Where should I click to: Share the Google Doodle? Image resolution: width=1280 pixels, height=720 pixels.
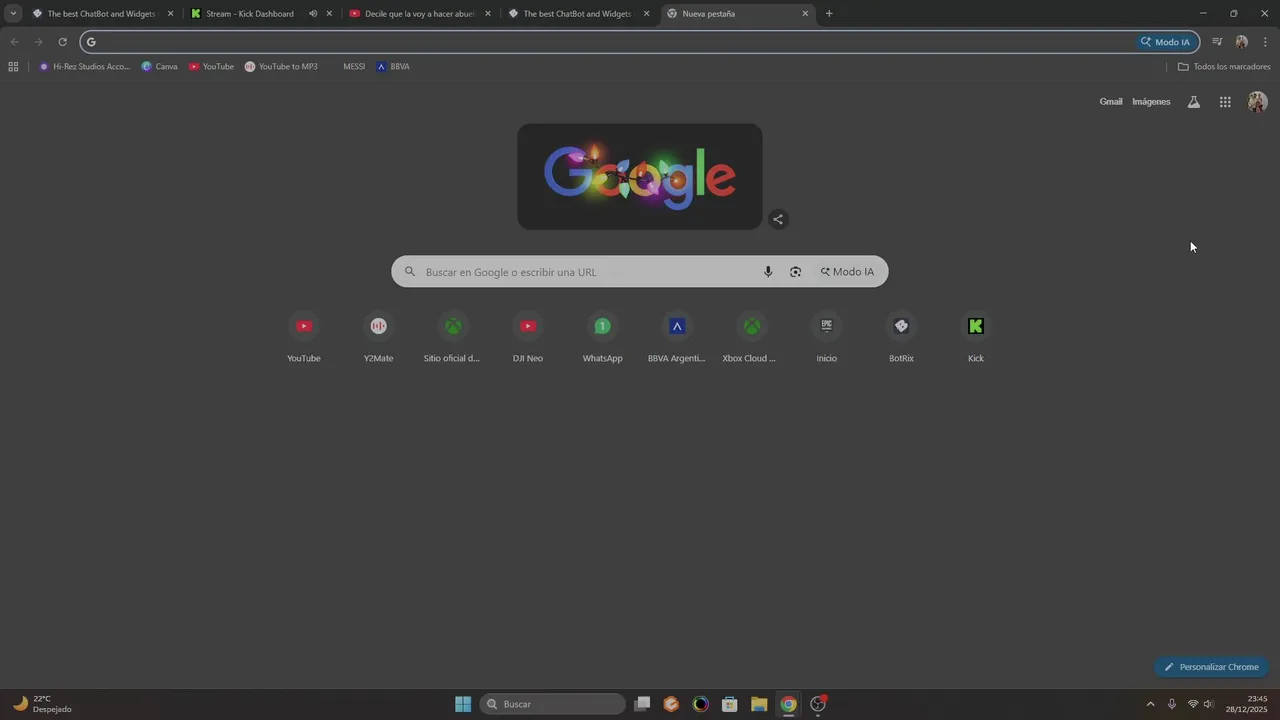click(778, 220)
